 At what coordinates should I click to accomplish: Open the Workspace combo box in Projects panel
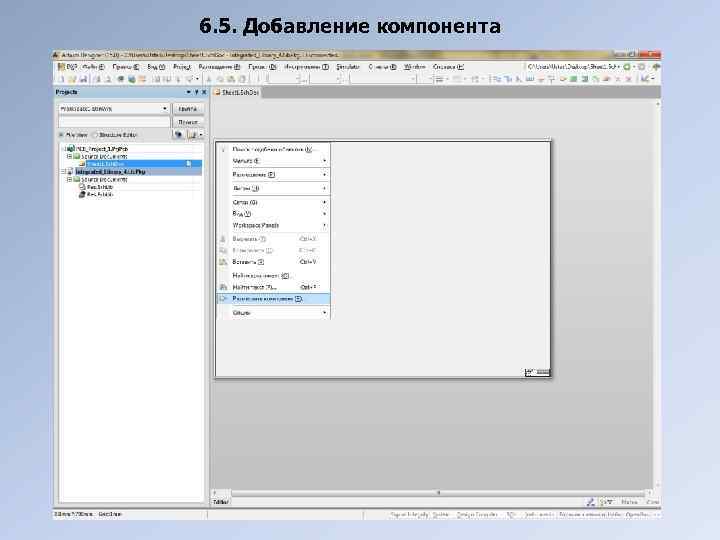click(113, 109)
